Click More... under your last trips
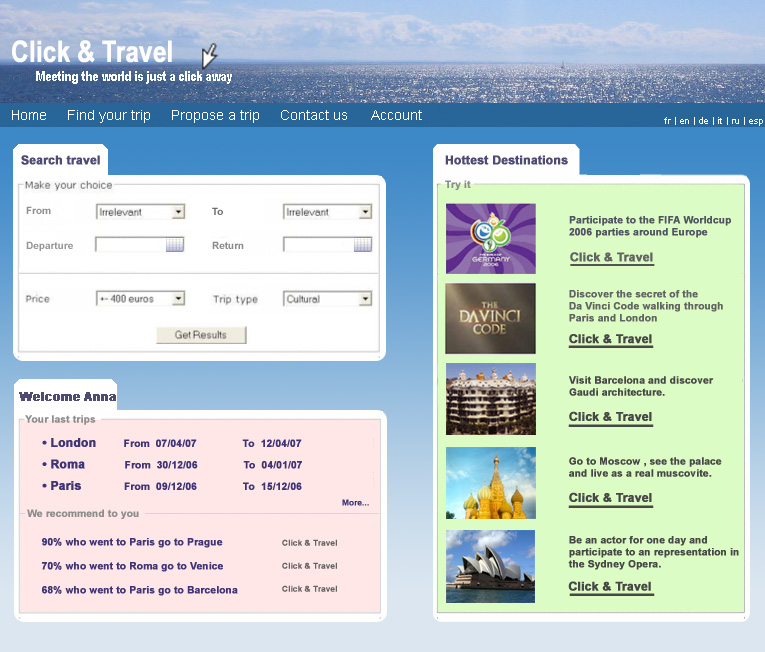Screen dimensions: 765x652 point(355,503)
